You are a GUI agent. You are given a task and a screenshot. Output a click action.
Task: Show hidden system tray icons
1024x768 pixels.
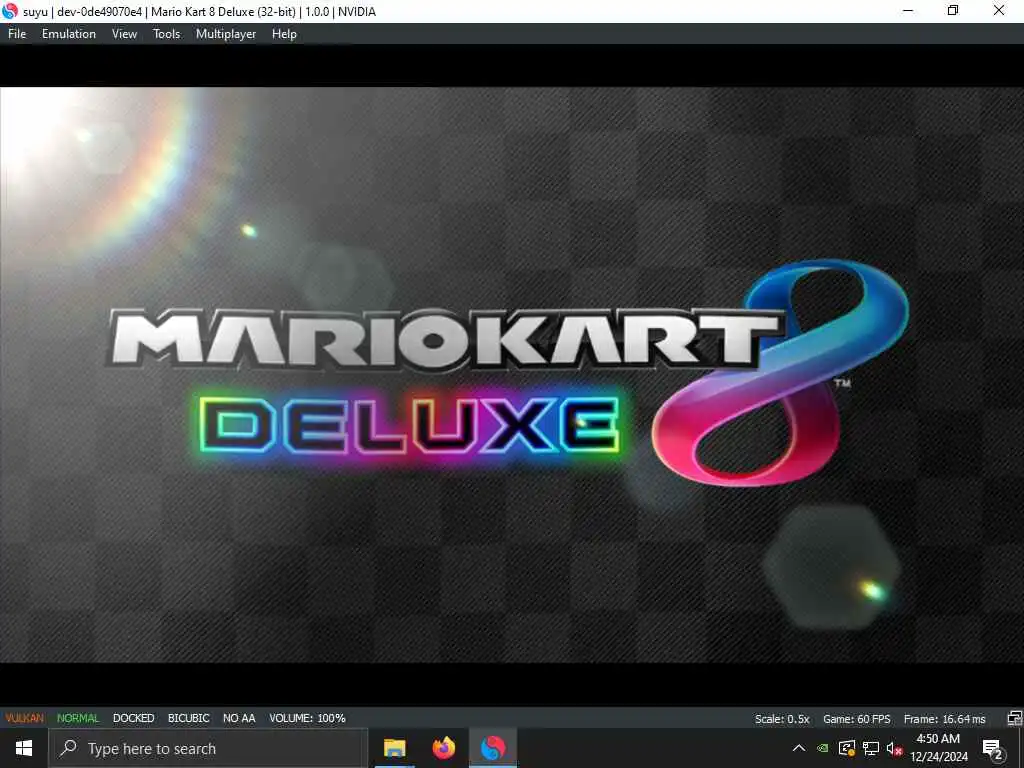799,748
